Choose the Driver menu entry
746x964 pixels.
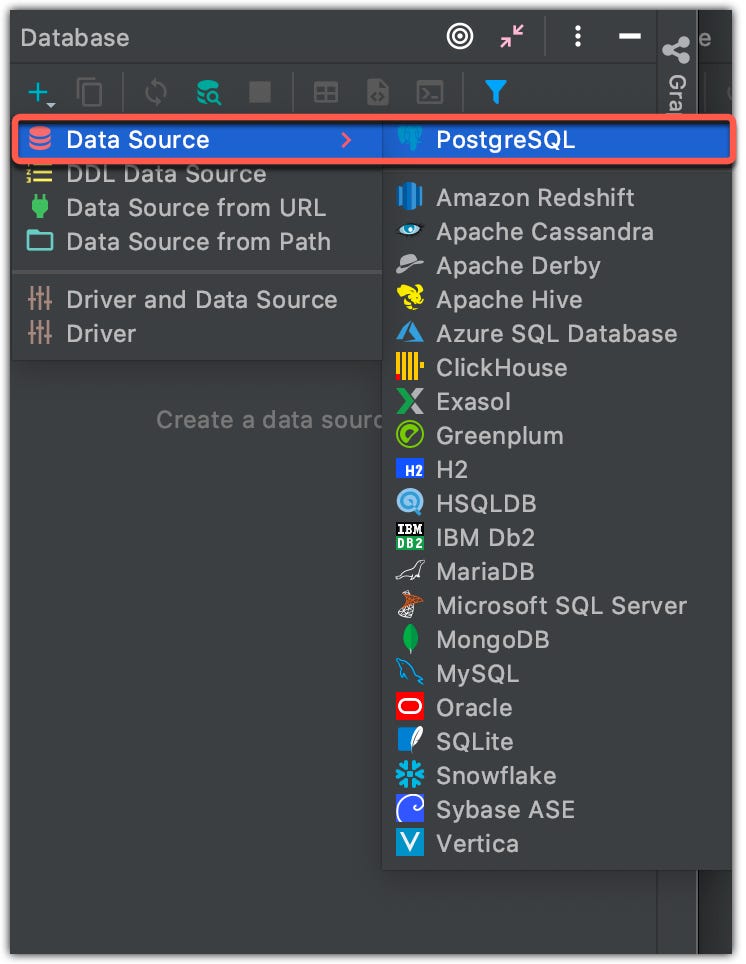(197, 334)
